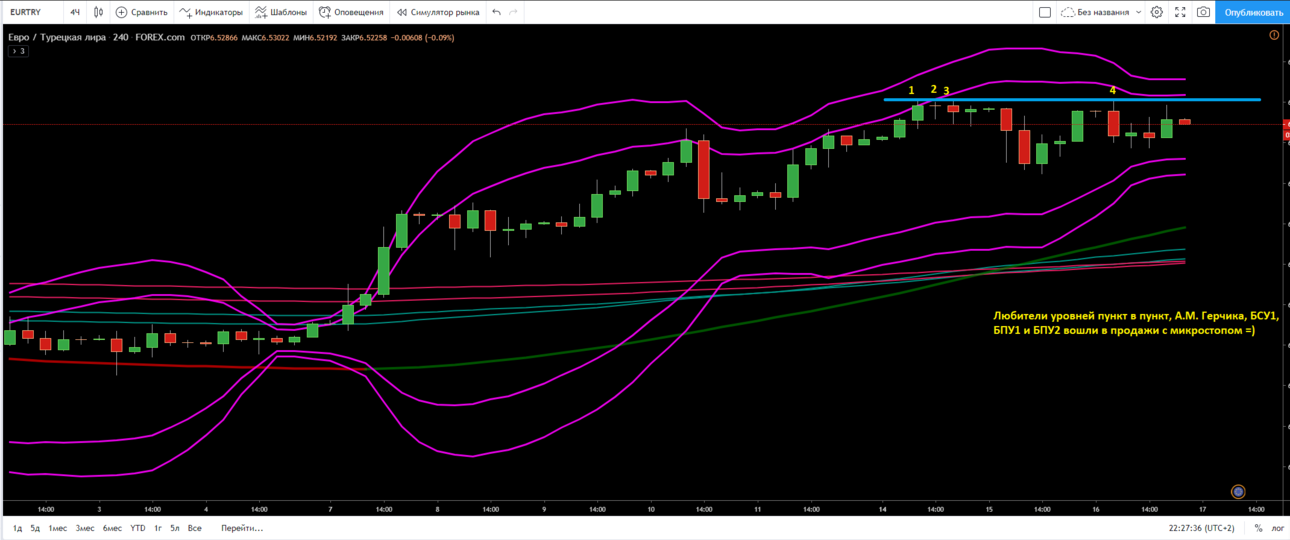
Task: Select the 3мес date range
Action: click(x=85, y=528)
